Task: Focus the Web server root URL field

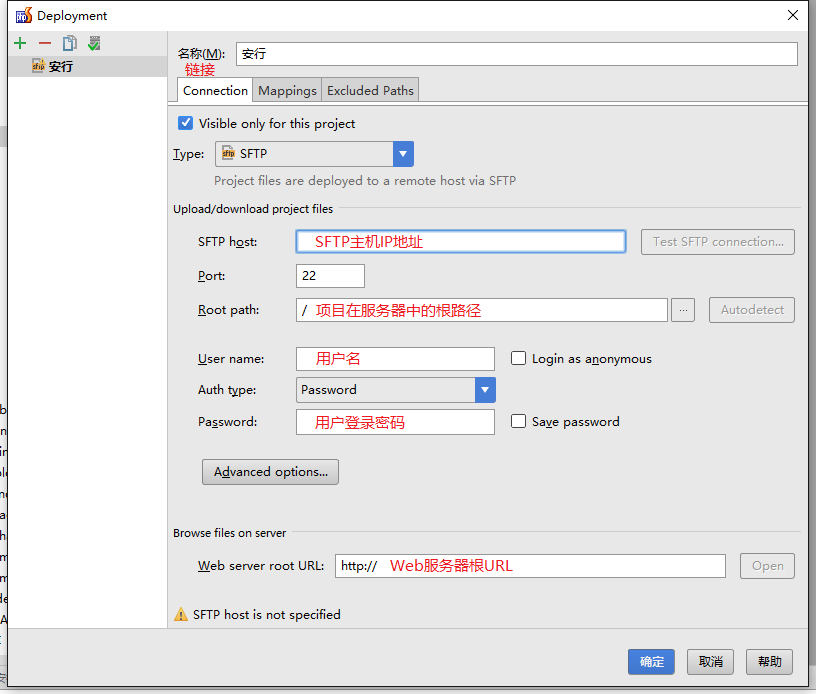Action: point(530,565)
